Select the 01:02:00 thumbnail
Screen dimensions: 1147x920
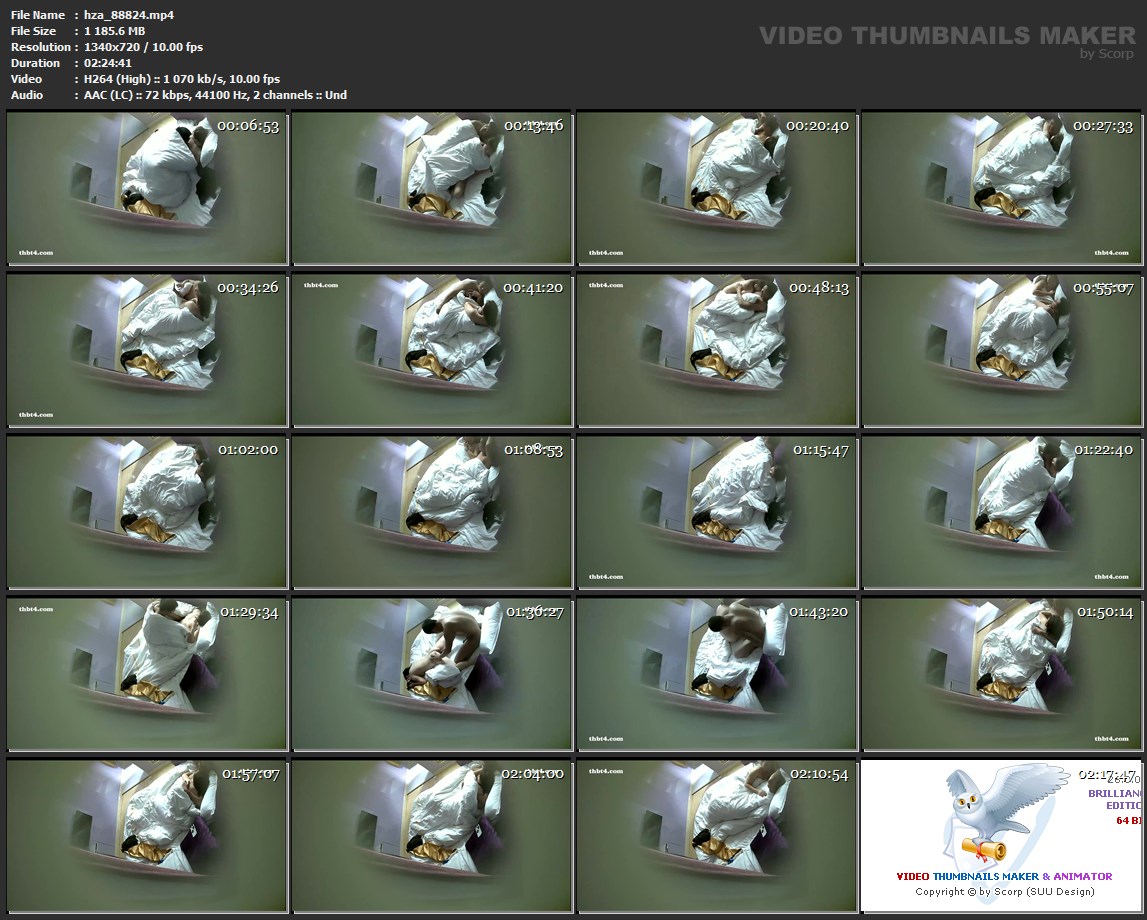click(x=147, y=512)
